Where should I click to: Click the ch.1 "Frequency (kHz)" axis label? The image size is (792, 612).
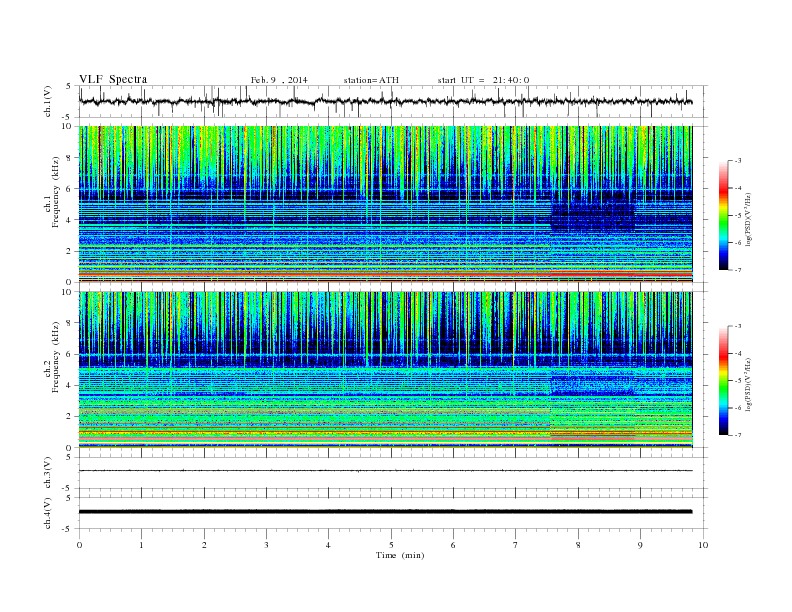click(56, 192)
